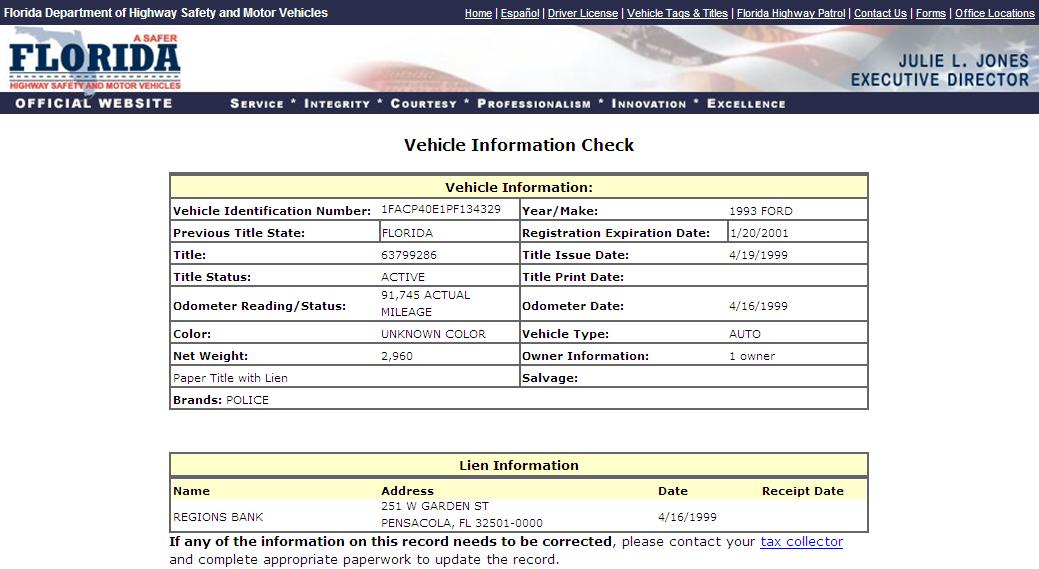The height and width of the screenshot is (569, 1039).
Task: Open the Forms link
Action: pyautogui.click(x=930, y=13)
